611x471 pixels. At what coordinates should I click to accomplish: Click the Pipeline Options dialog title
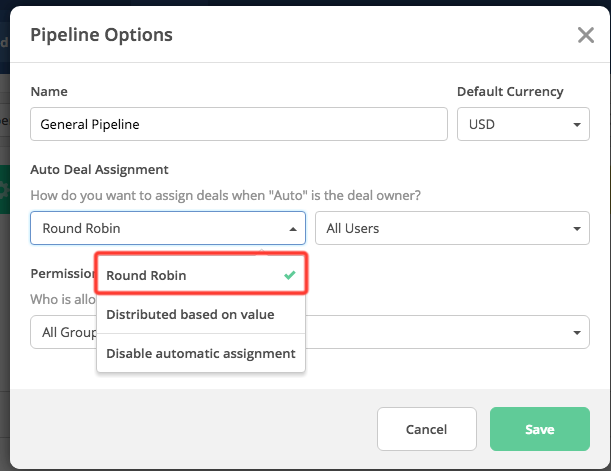tap(101, 35)
